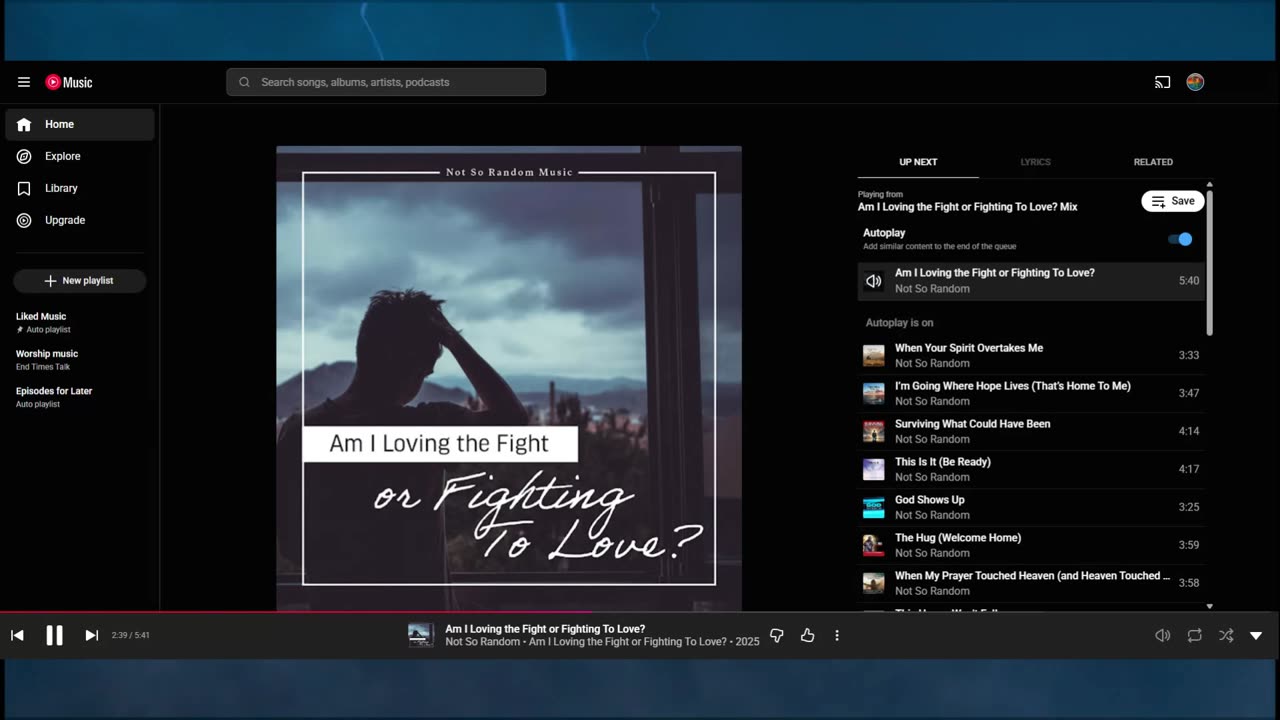Toggle repeat mode

coord(1194,635)
